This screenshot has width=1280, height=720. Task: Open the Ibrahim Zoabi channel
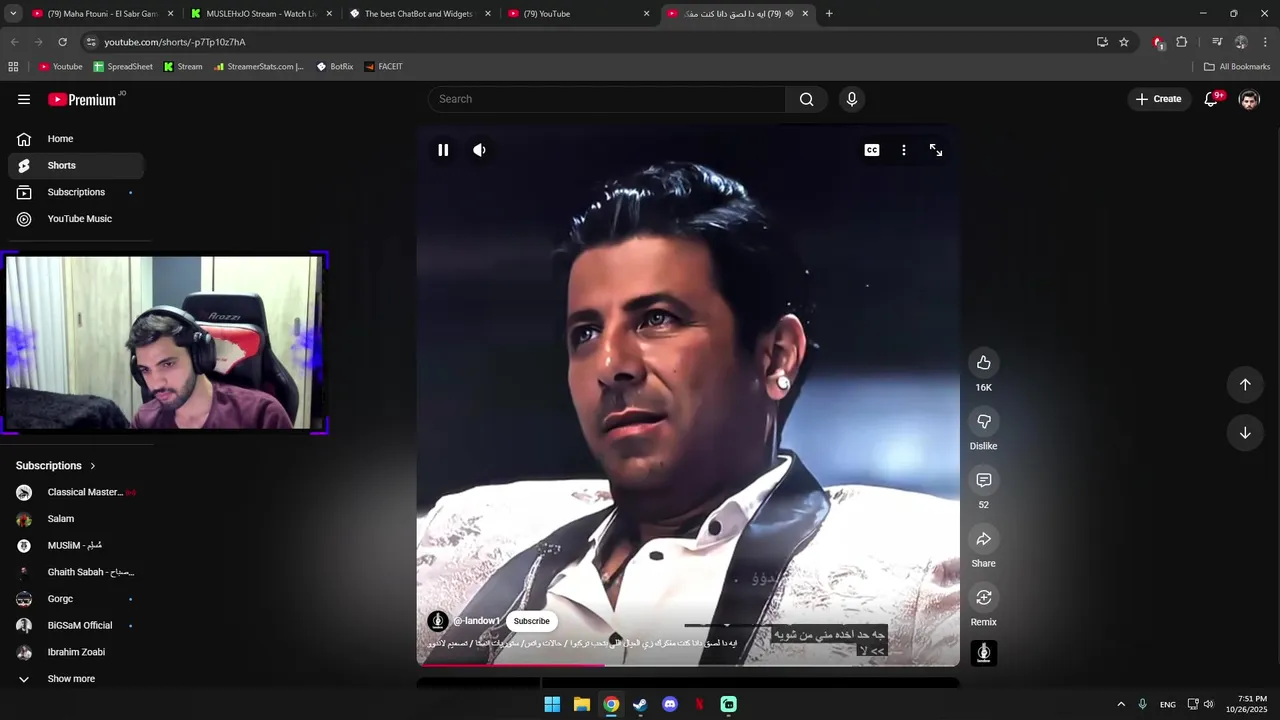tap(76, 652)
